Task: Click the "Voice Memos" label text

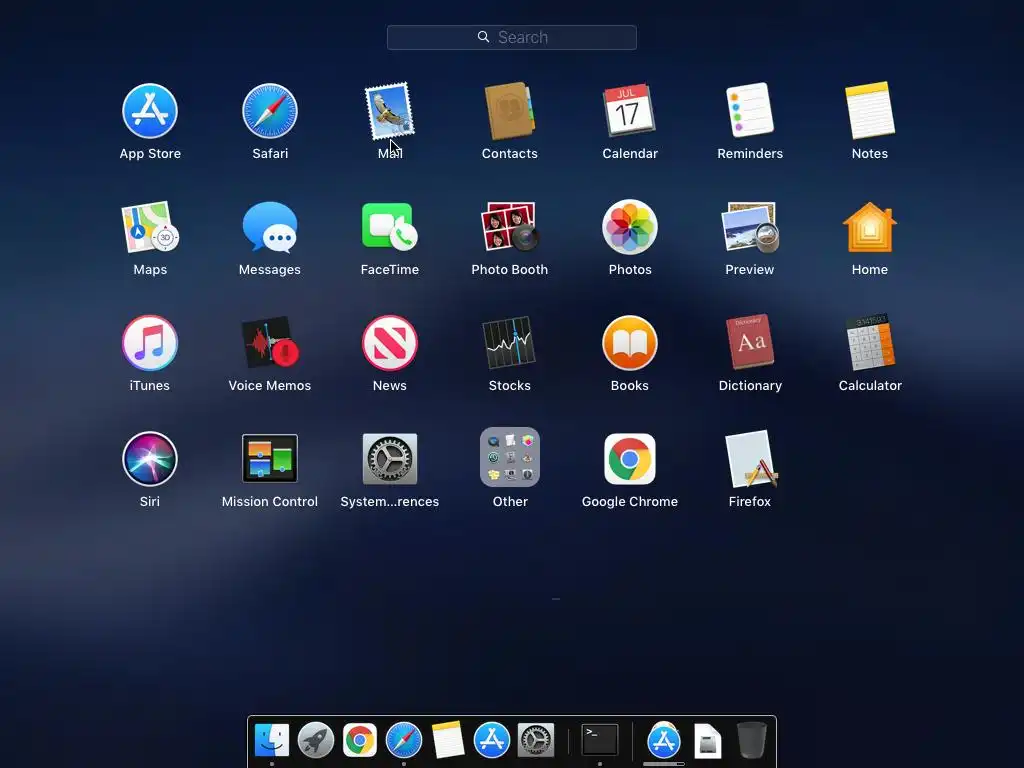Action: (x=270, y=385)
